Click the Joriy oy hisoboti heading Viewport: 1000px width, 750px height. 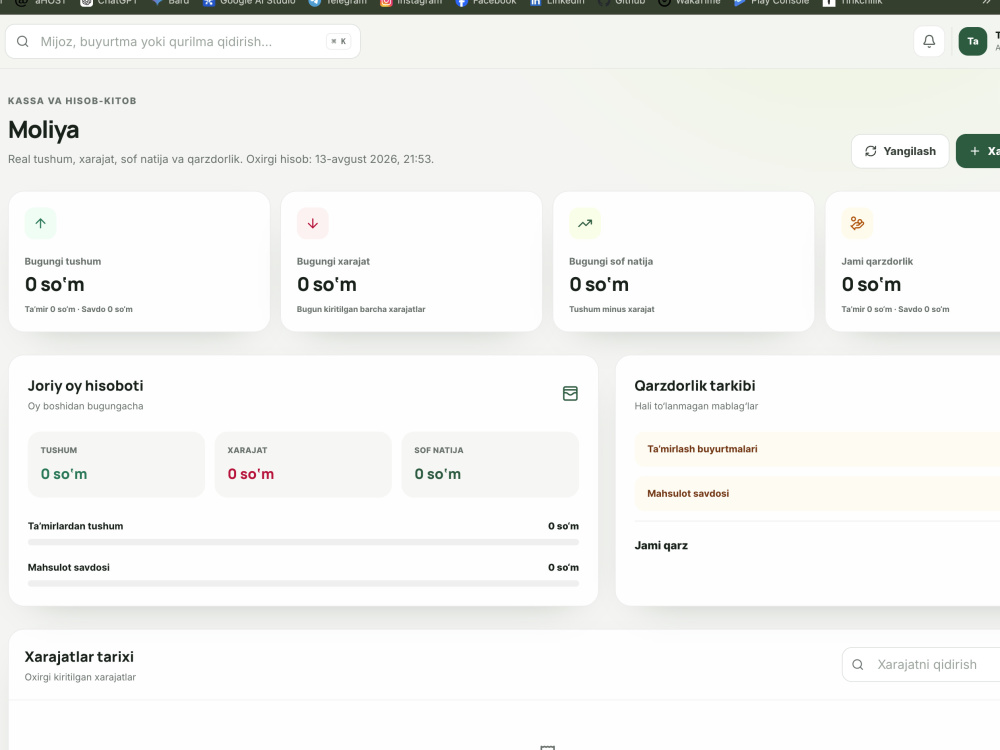[x=85, y=386]
